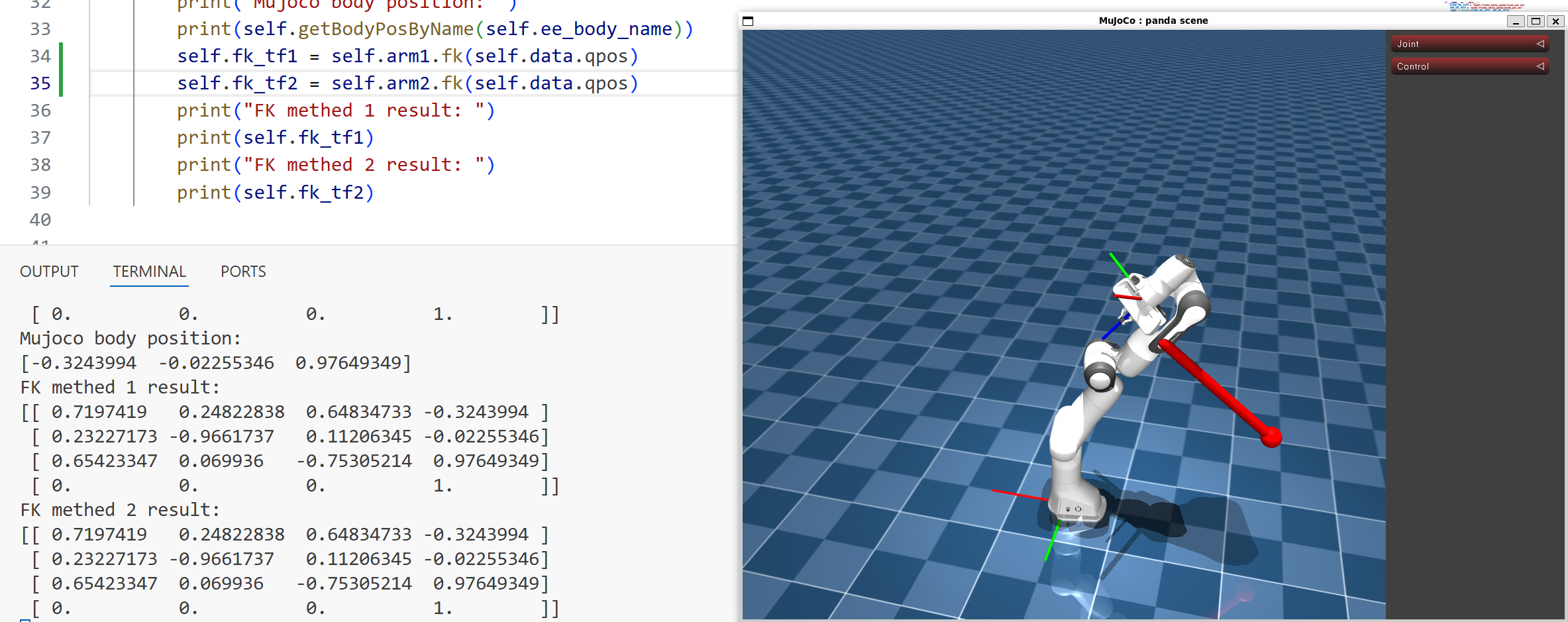Click line number 40 in the gutter

pyautogui.click(x=40, y=220)
